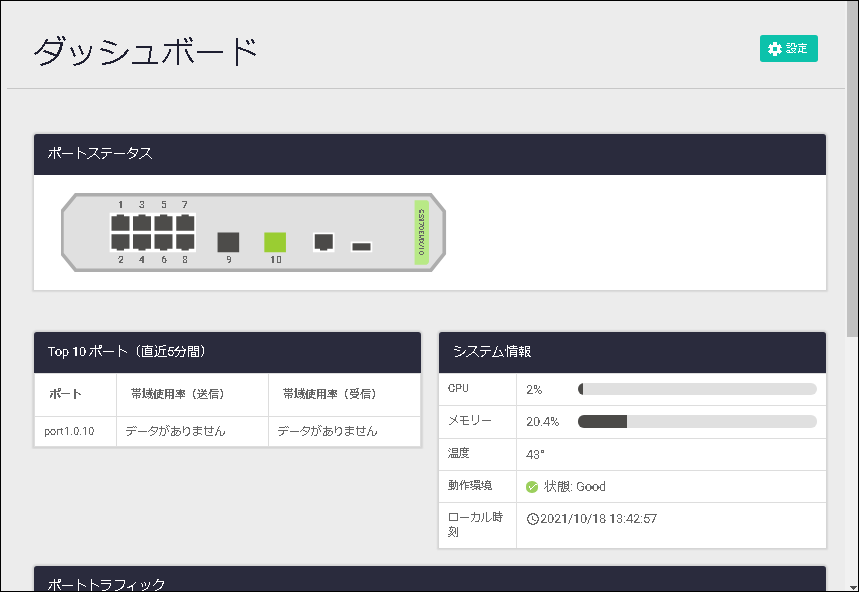Click SFP port 9 on the switch
This screenshot has height=592, width=859.
pyautogui.click(x=229, y=241)
